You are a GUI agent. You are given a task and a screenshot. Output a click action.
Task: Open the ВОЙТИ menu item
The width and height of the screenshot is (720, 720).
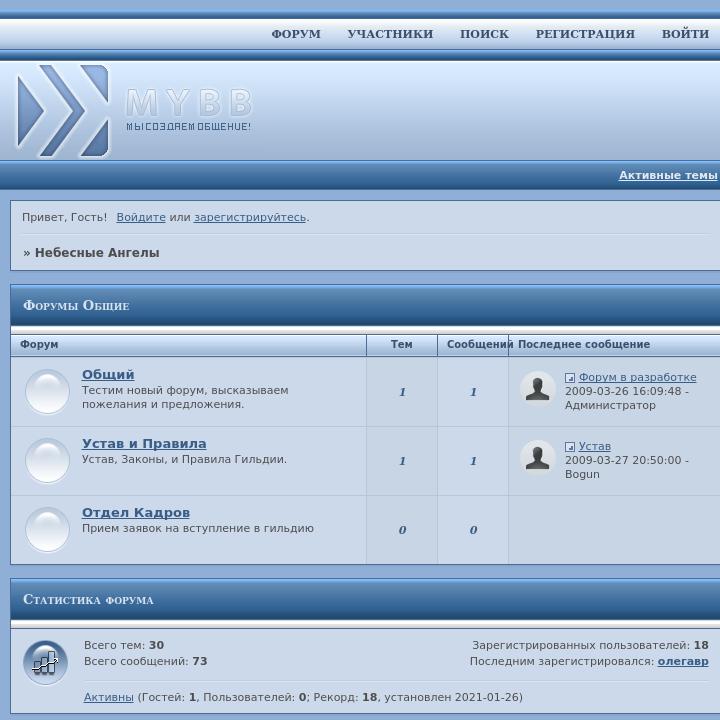click(x=685, y=34)
